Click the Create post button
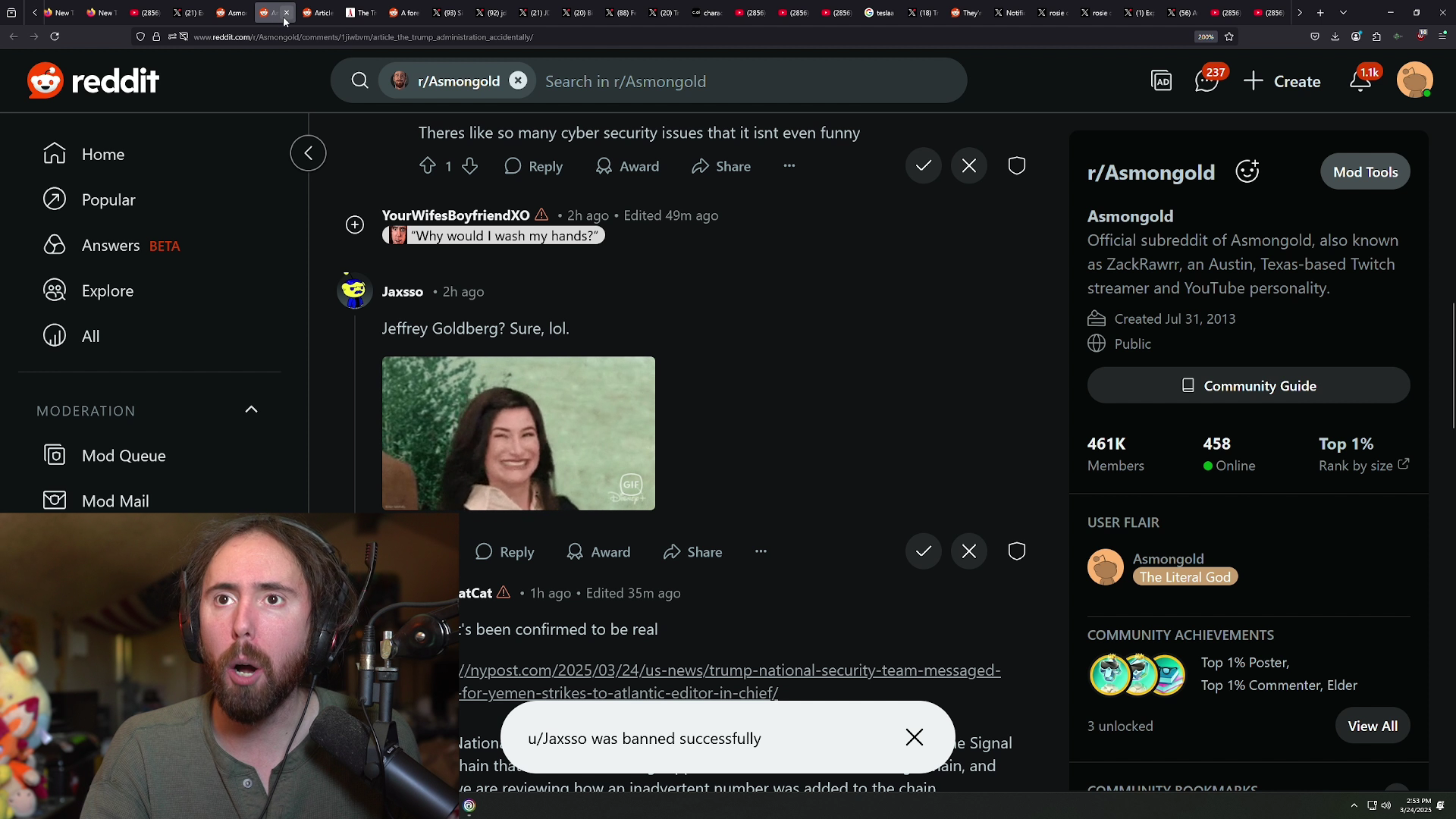 (1282, 81)
